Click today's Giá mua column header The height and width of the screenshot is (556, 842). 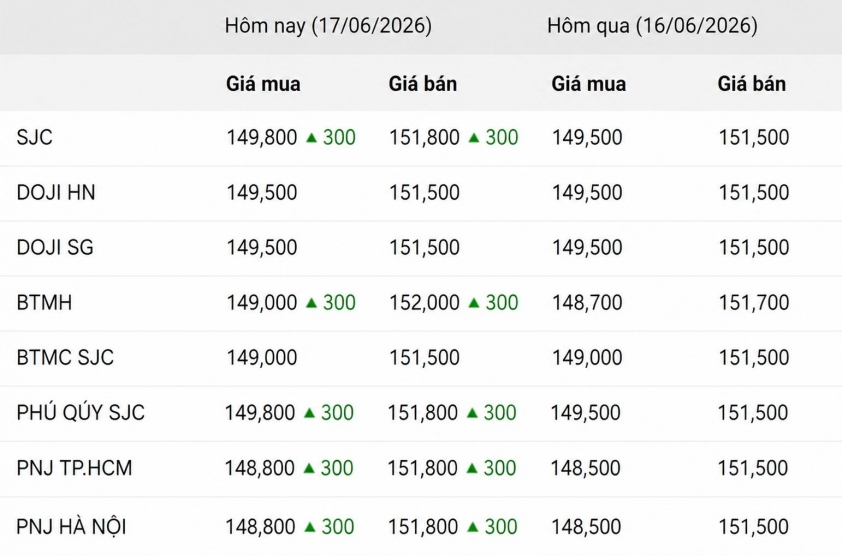click(263, 84)
